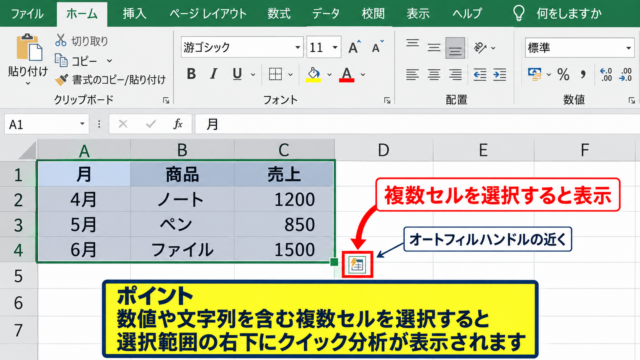Open the ファイル (File) tab

click(27, 14)
